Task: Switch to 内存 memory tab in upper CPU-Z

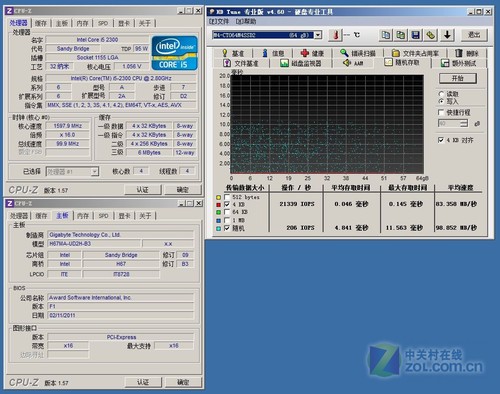Action: 82,23
